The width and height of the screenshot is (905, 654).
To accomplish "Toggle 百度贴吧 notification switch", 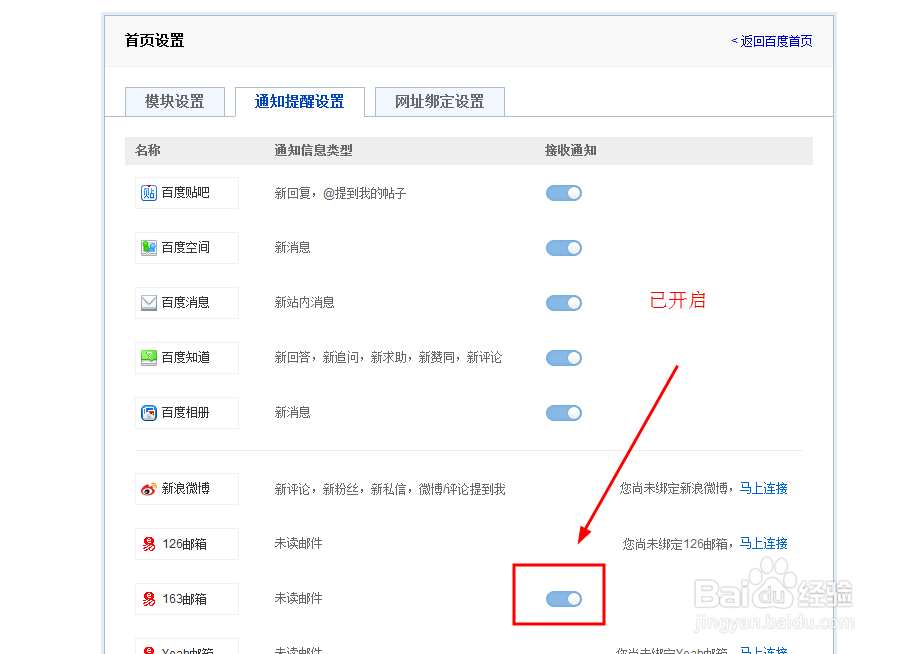I will pos(564,193).
